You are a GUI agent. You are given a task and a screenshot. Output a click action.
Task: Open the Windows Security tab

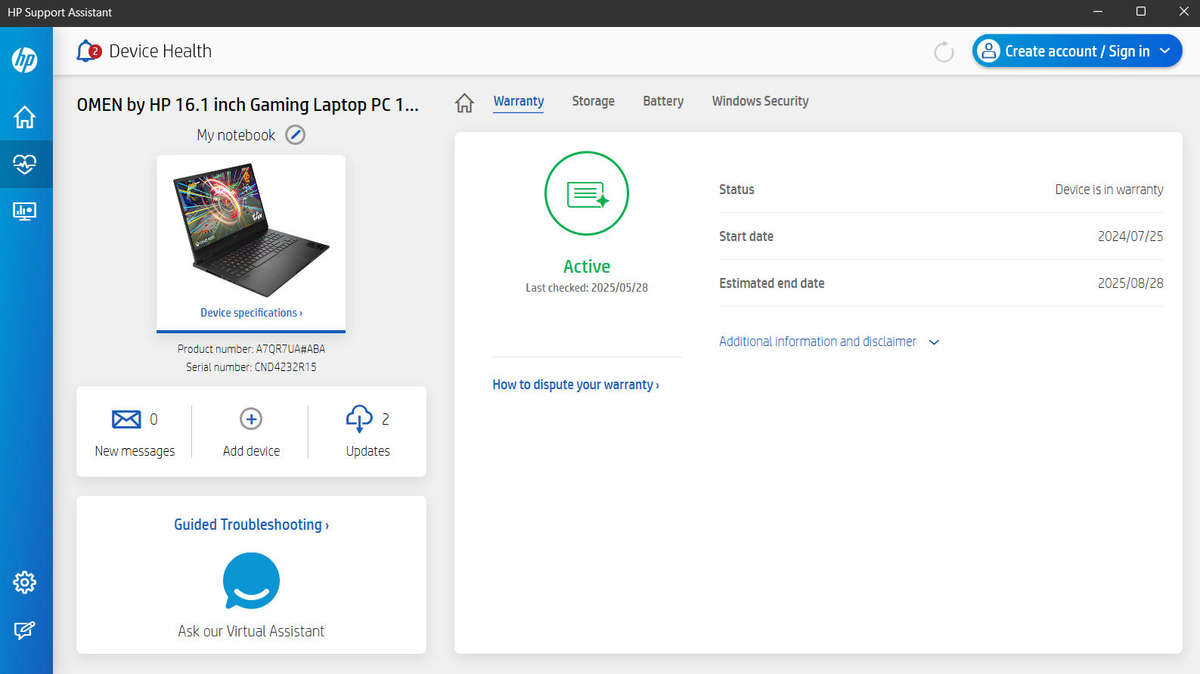(760, 101)
